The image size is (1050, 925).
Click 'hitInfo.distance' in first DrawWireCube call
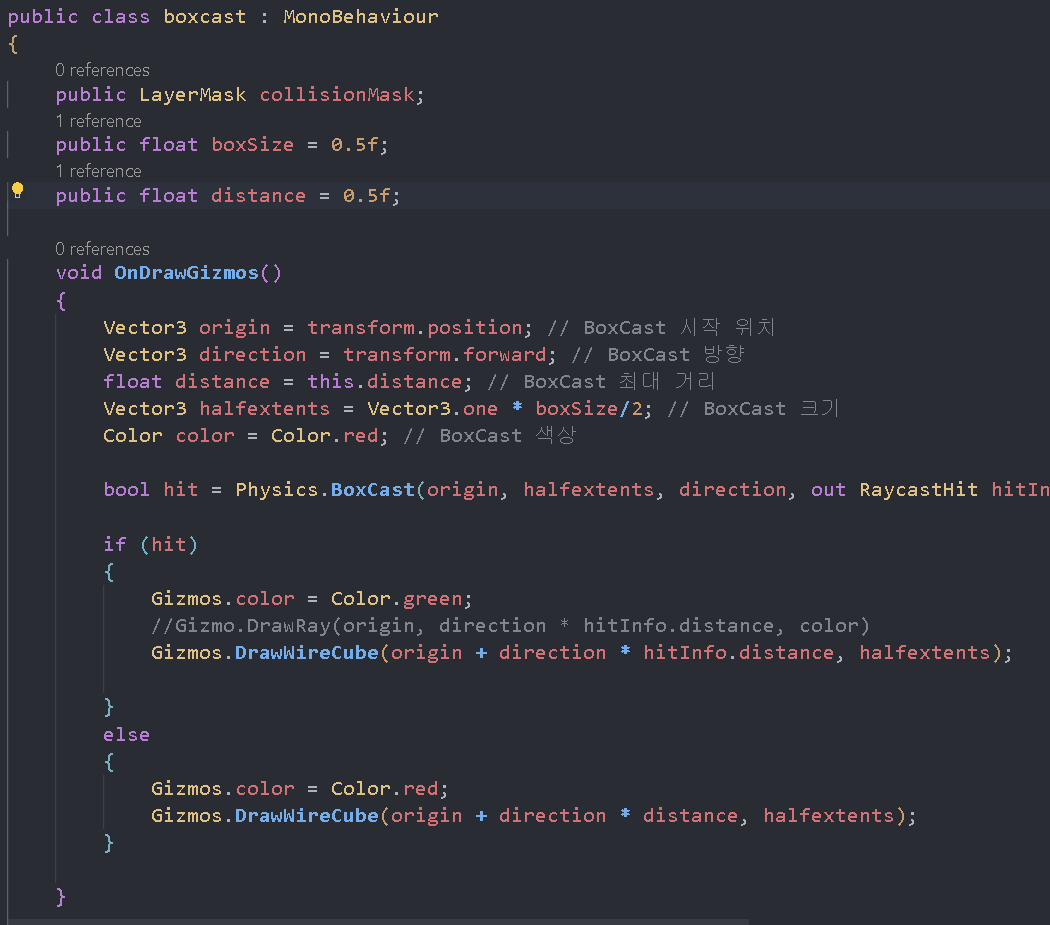coord(739,653)
